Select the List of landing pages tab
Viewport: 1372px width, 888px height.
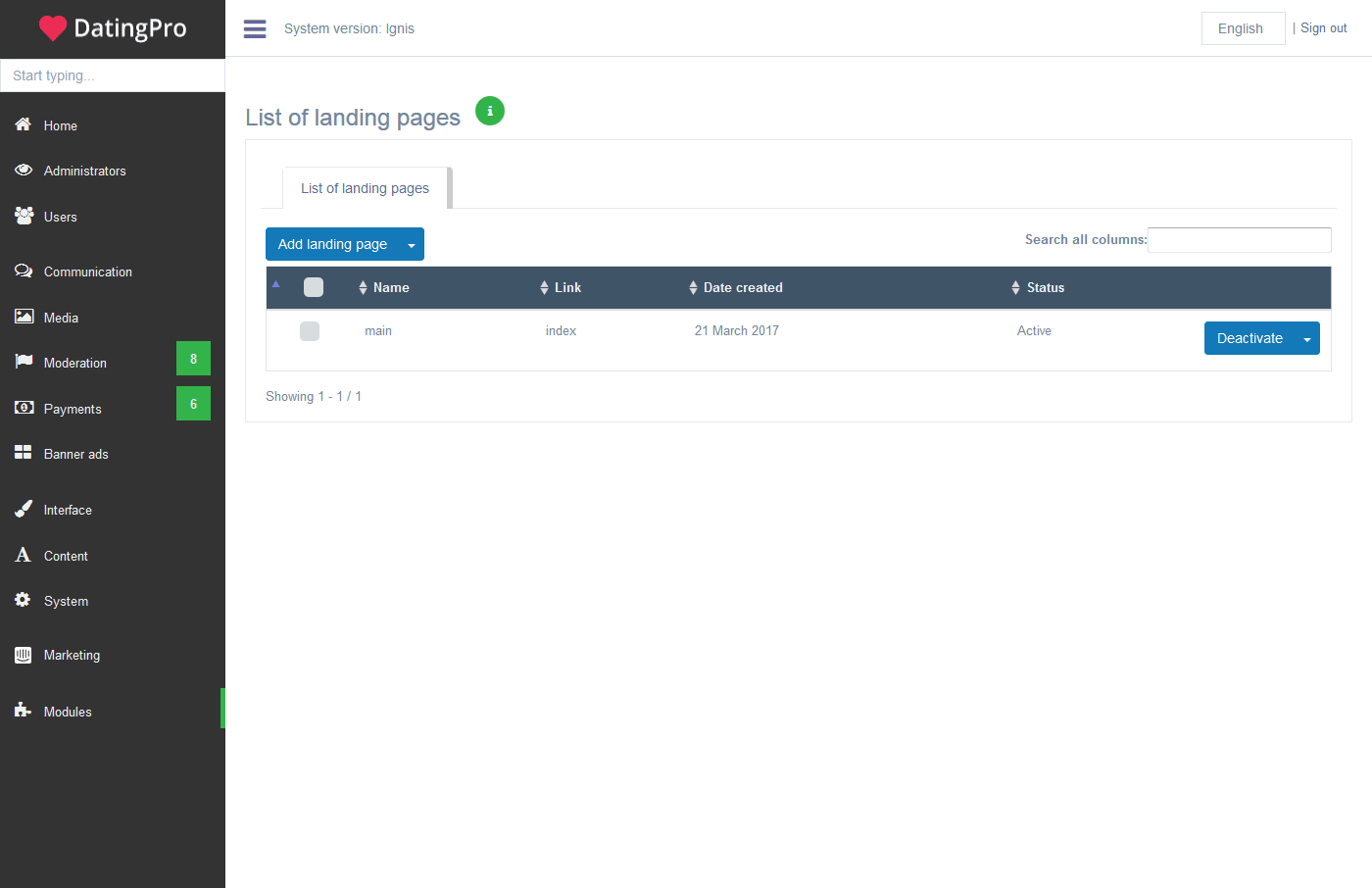(x=365, y=188)
